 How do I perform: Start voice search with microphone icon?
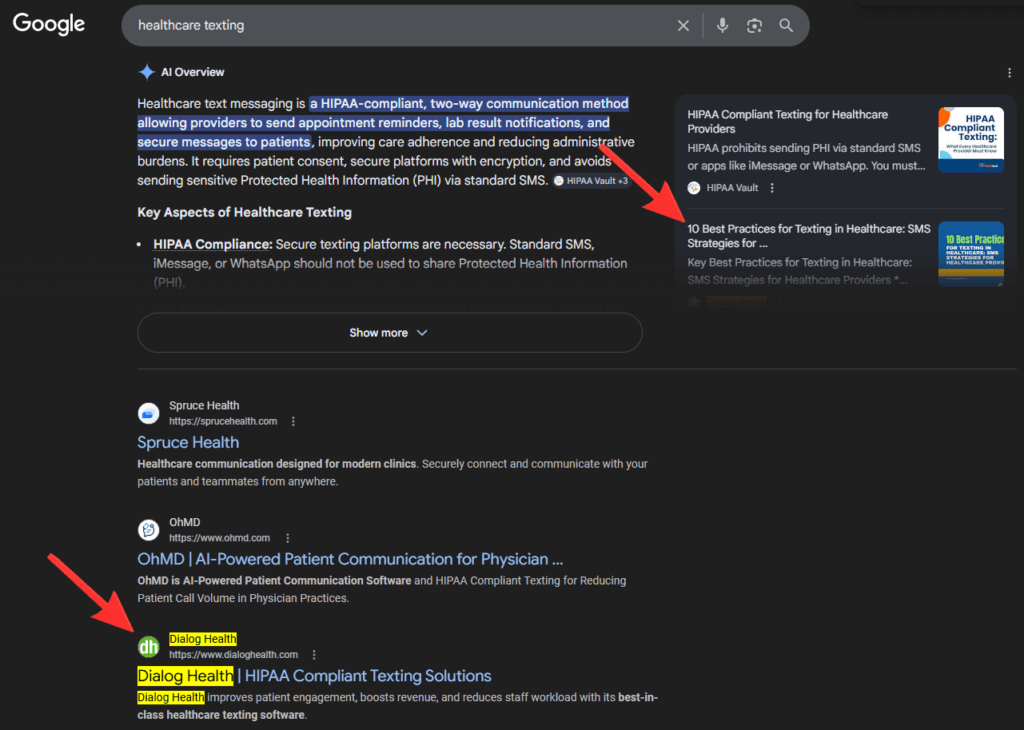tap(722, 26)
